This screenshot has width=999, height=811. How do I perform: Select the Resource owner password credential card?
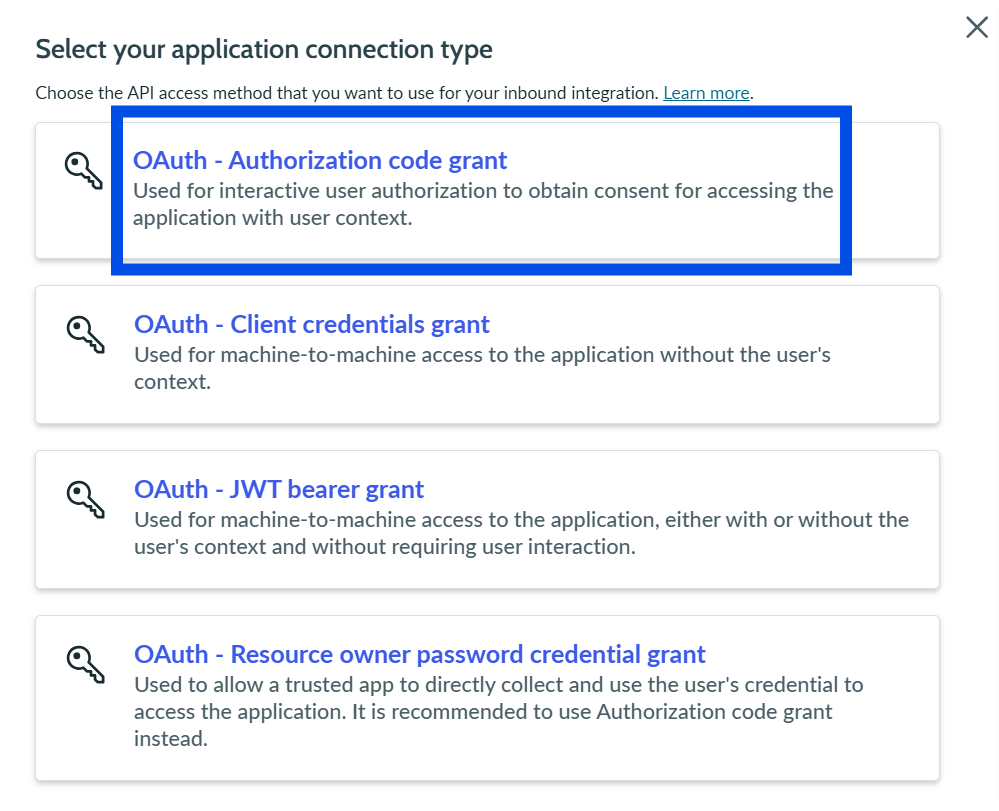487,698
